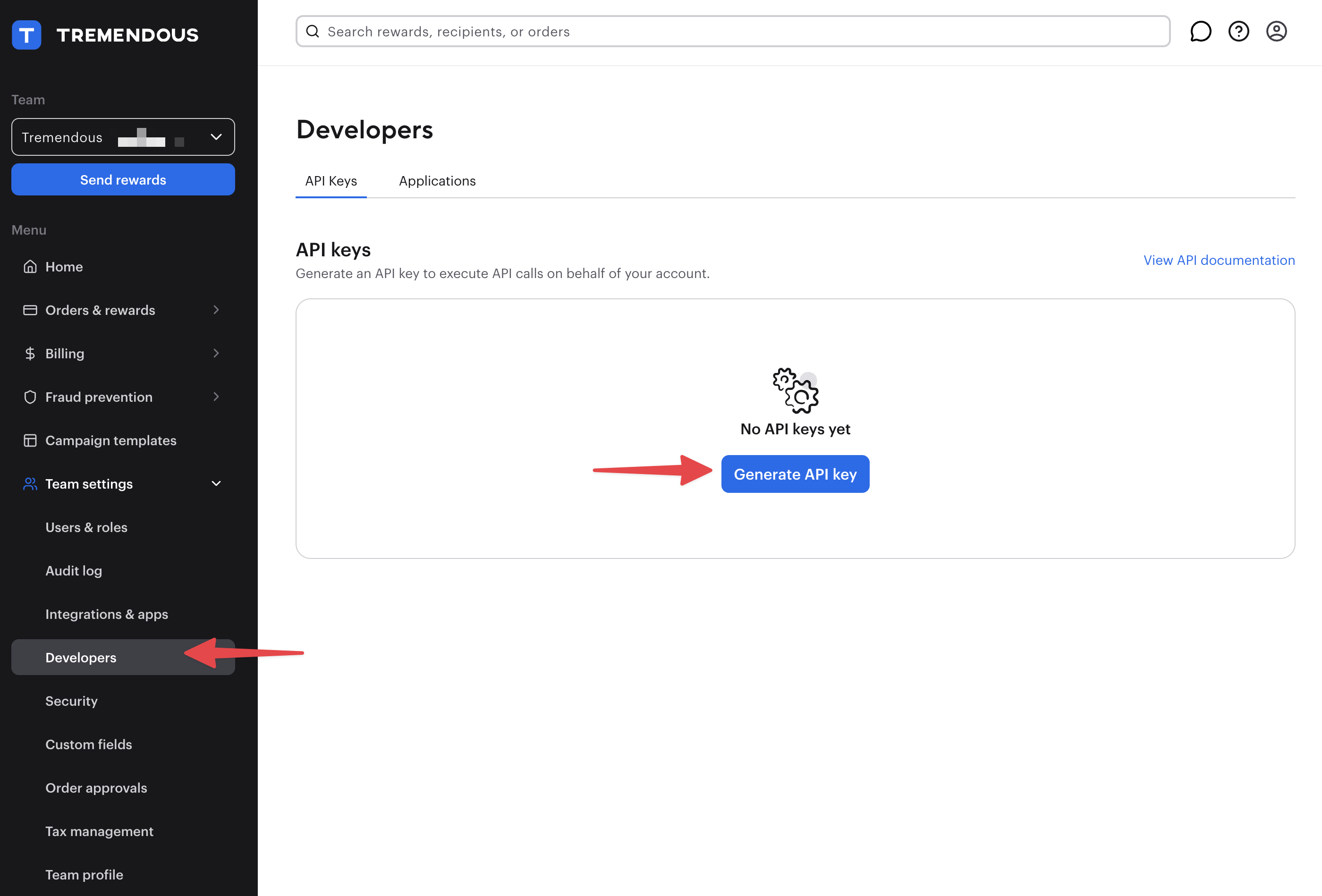This screenshot has width=1322, height=896.
Task: Open the user account profile icon
Action: (1276, 31)
